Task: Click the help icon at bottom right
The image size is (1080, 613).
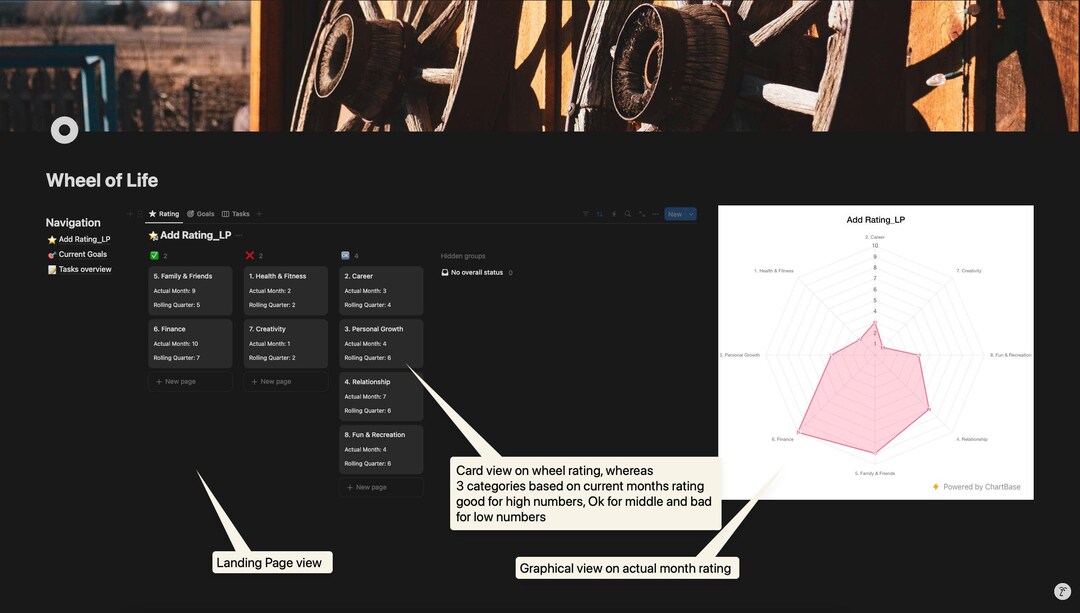Action: pos(1062,591)
